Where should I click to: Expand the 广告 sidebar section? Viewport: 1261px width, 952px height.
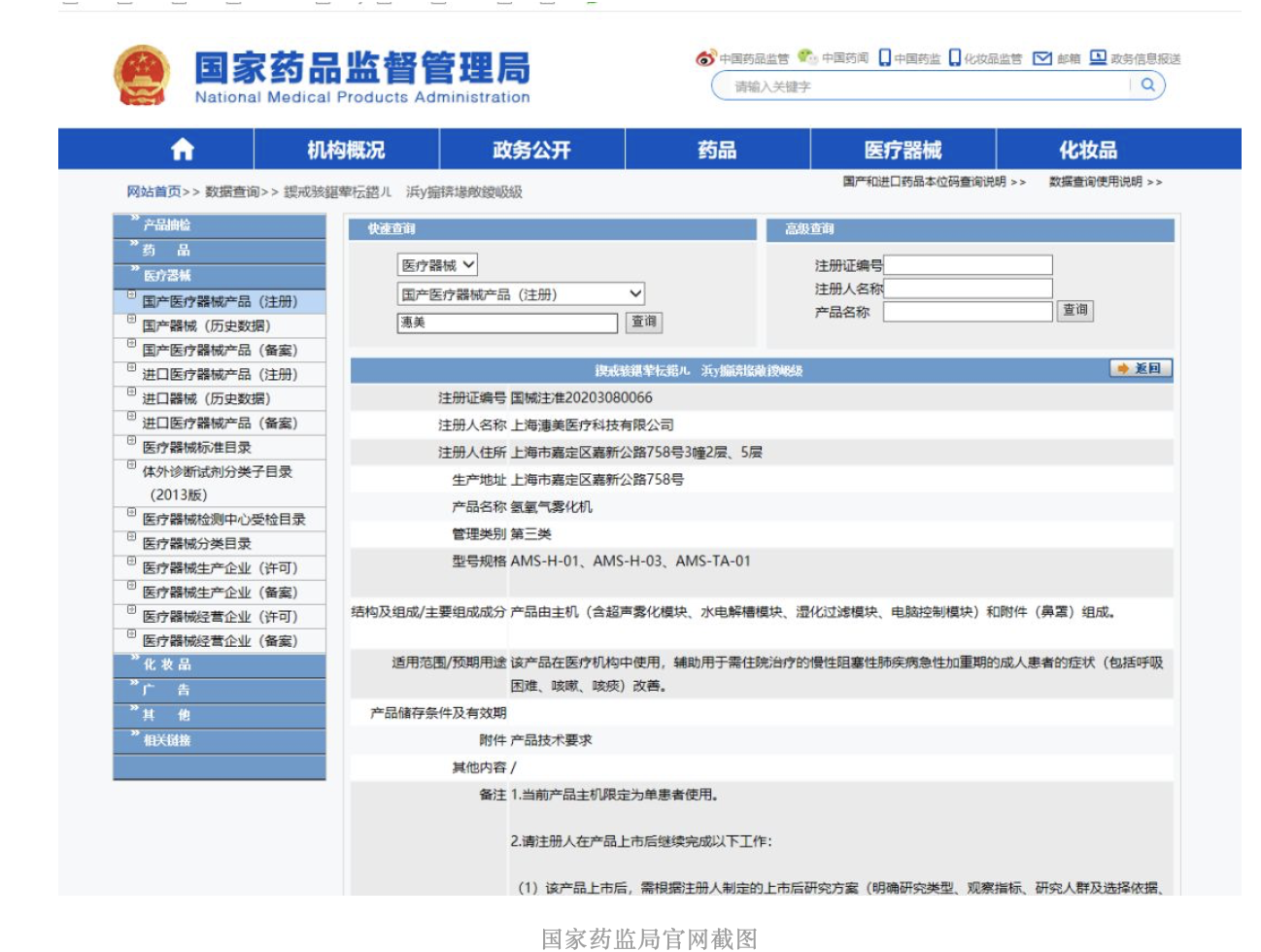[220, 691]
